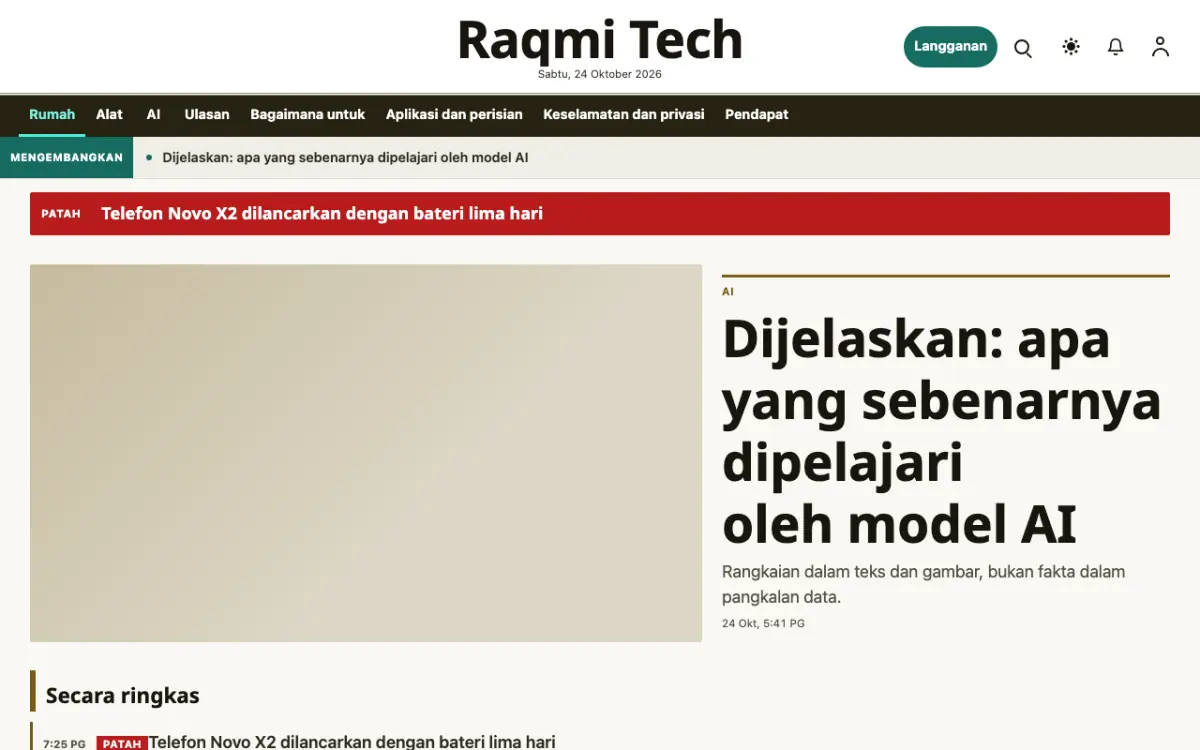
Task: Click the timestamp 24 Okt, 5:41 PG
Action: pyautogui.click(x=763, y=624)
